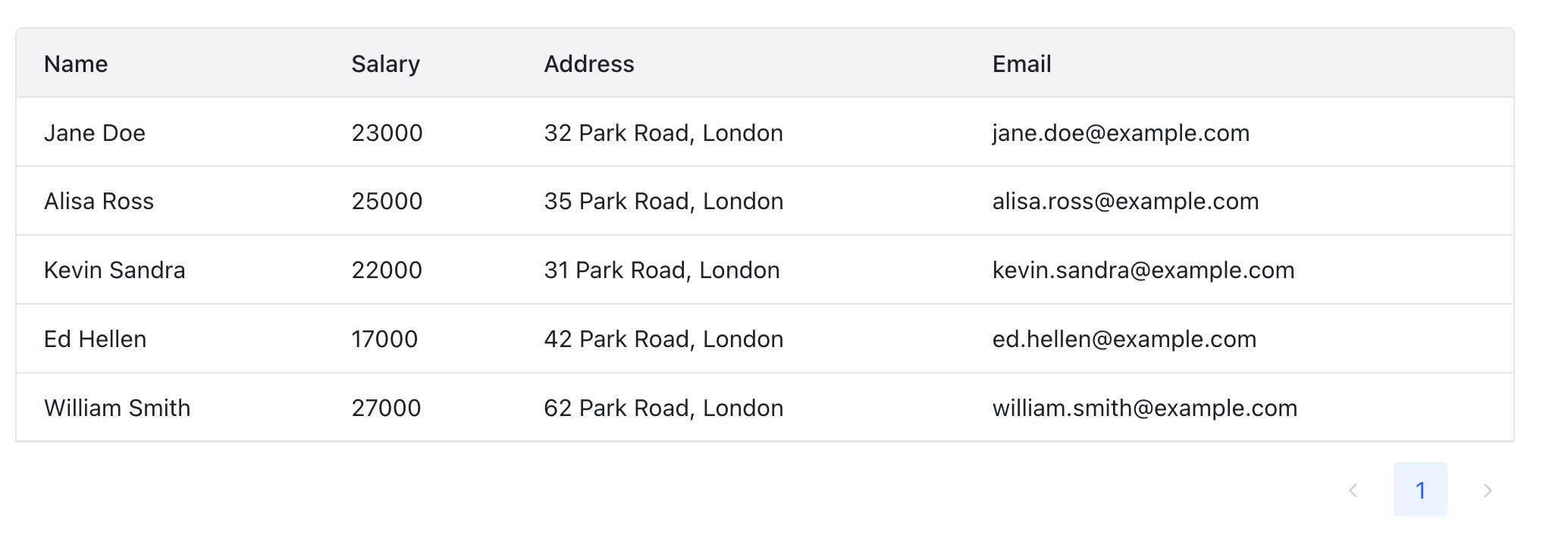Click email william.smith@example.com
Image resolution: width=1568 pixels, height=535 pixels.
pyautogui.click(x=1145, y=408)
